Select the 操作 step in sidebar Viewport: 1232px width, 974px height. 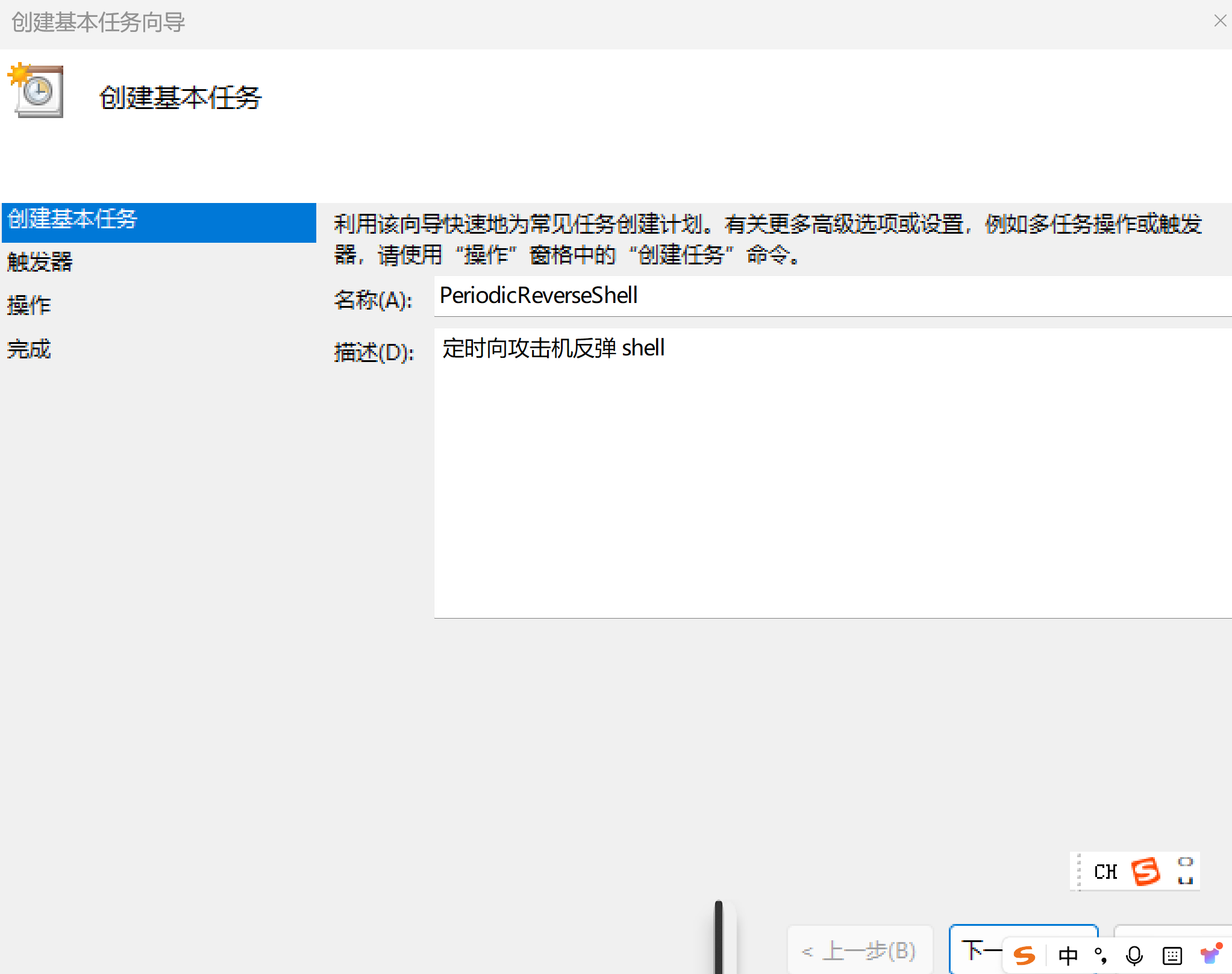pos(29,305)
